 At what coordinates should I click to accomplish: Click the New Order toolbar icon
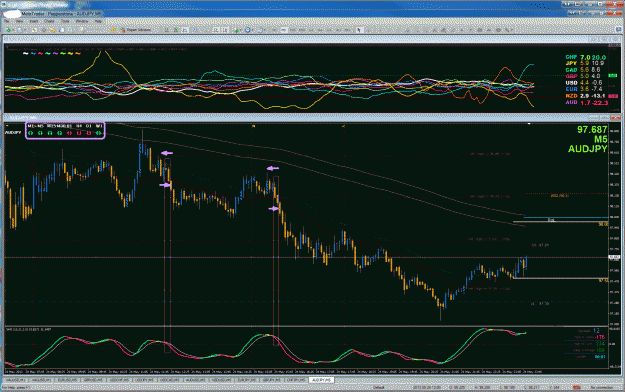81,30
